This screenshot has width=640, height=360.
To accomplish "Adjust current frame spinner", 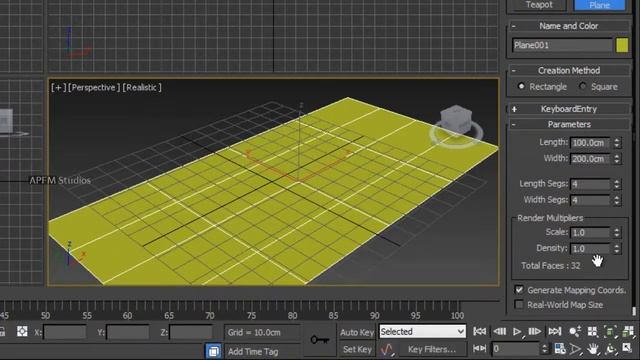I will [544, 349].
